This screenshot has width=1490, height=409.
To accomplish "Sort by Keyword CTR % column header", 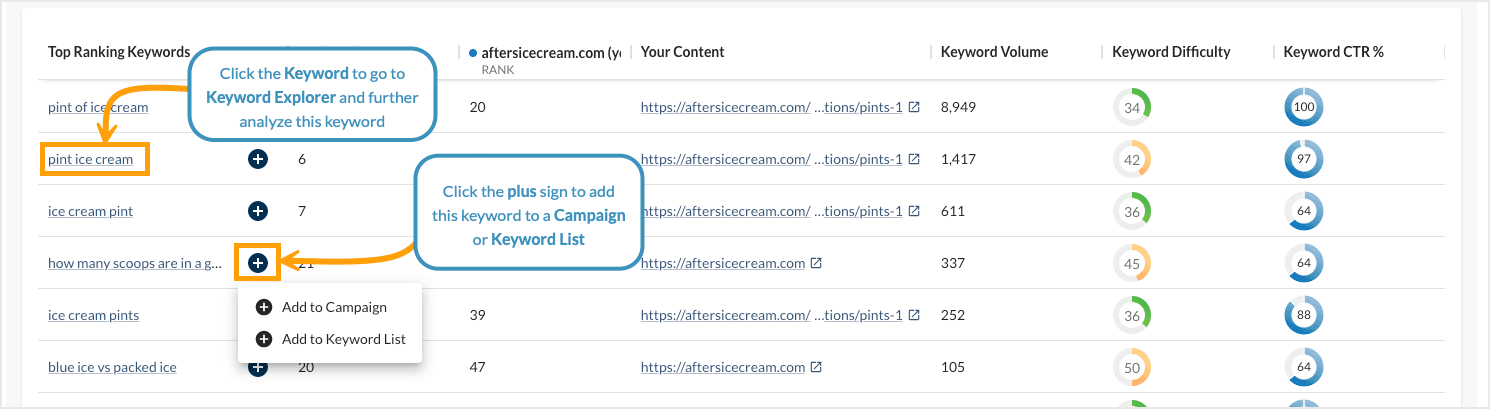I will click(x=1333, y=52).
